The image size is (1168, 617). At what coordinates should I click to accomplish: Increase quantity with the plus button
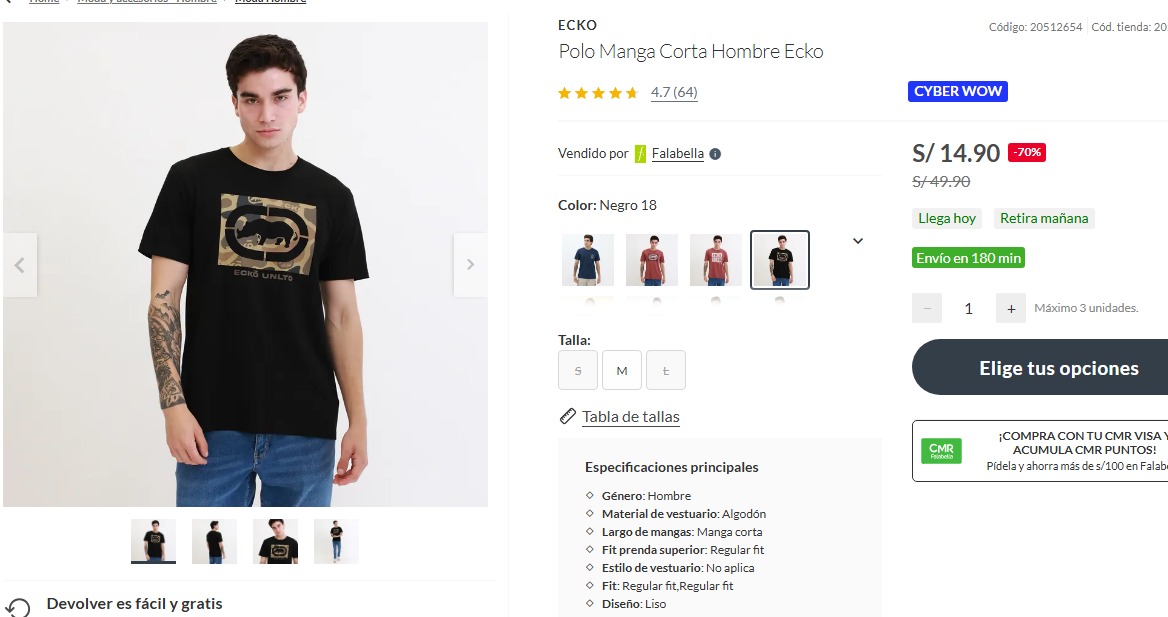(x=1011, y=308)
